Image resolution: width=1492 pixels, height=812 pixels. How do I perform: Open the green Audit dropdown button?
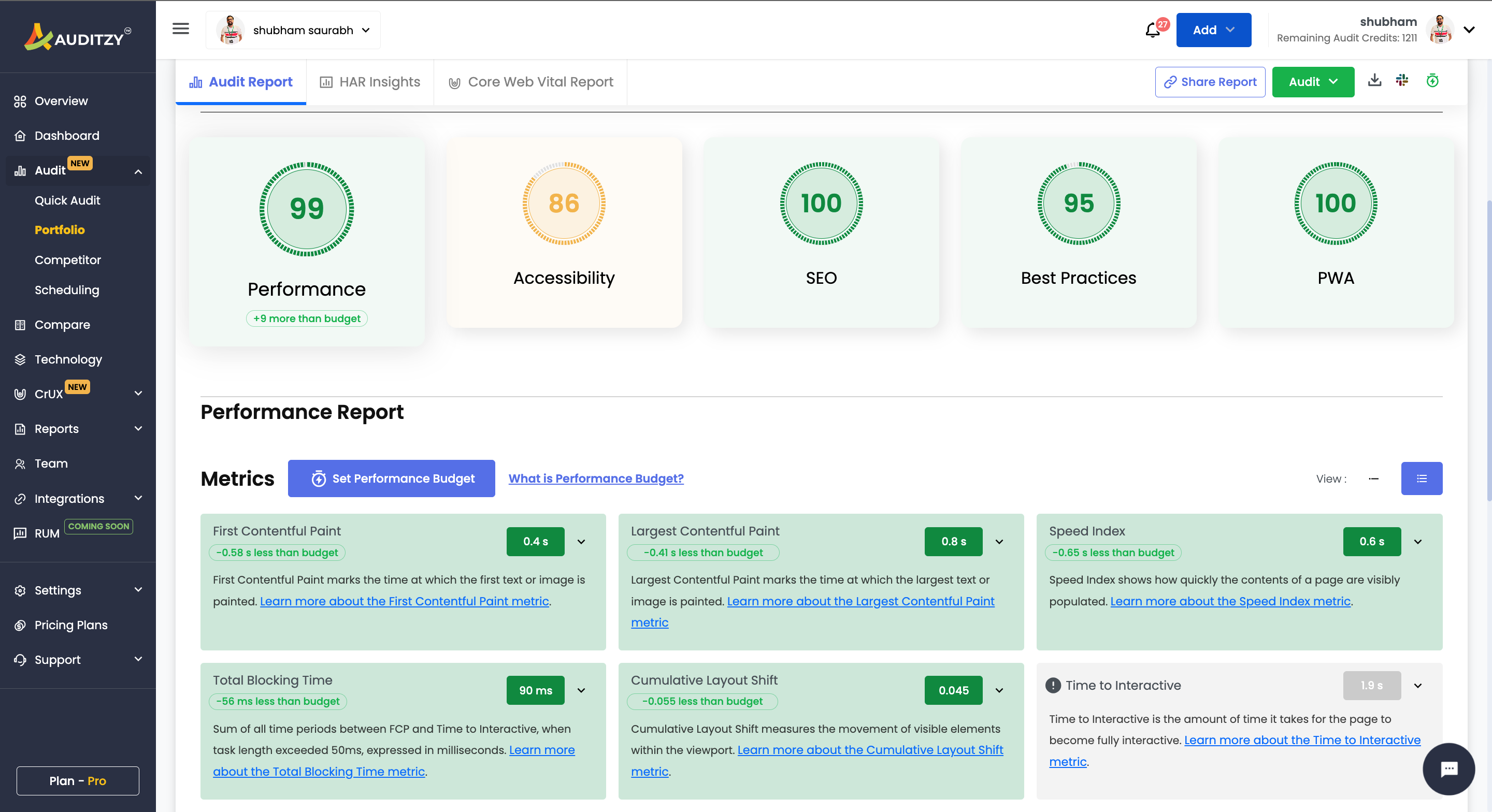tap(1313, 82)
